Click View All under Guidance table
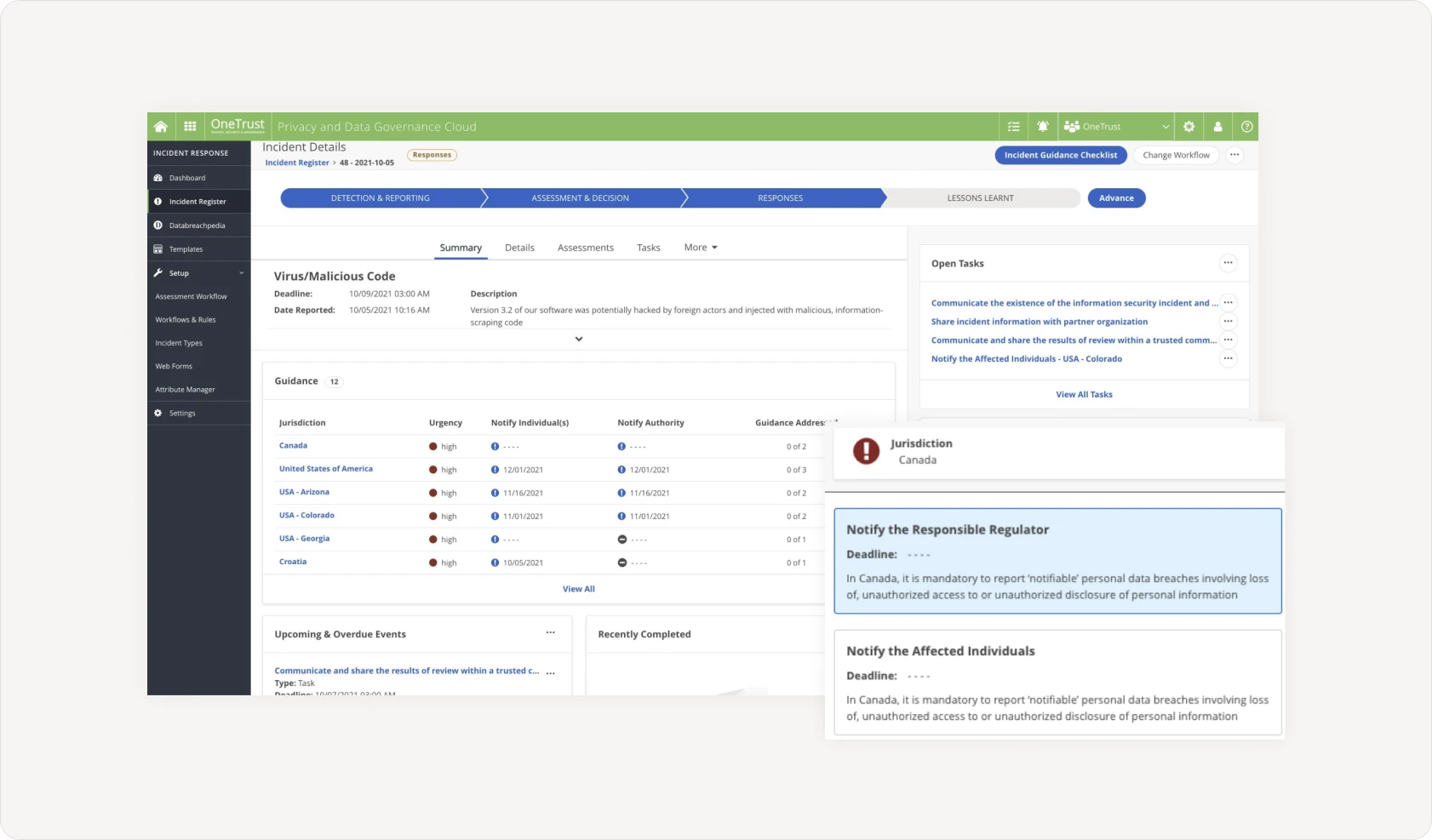This screenshot has height=840, width=1432. (579, 589)
